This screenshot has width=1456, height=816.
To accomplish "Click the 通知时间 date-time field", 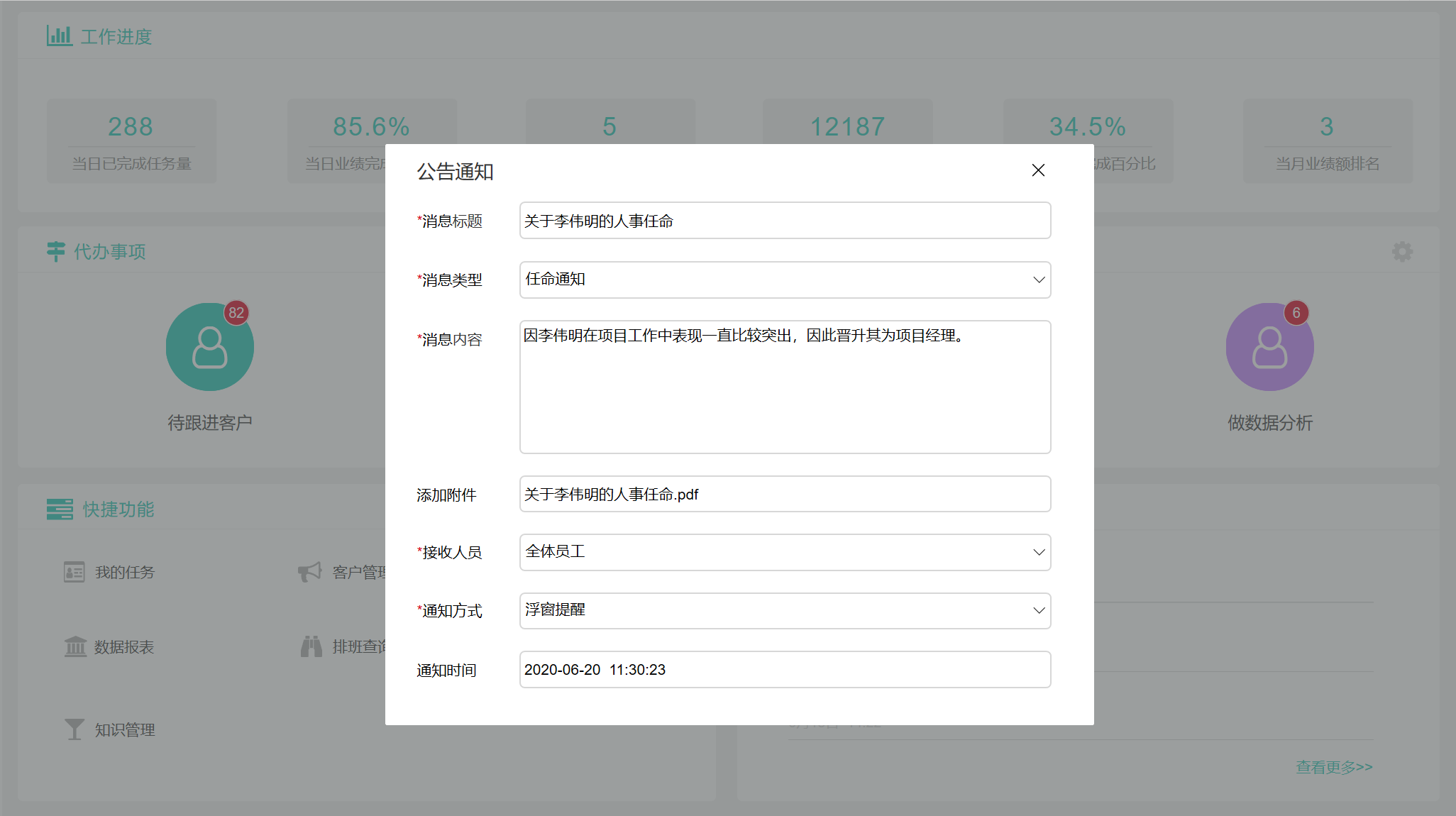I will point(785,669).
